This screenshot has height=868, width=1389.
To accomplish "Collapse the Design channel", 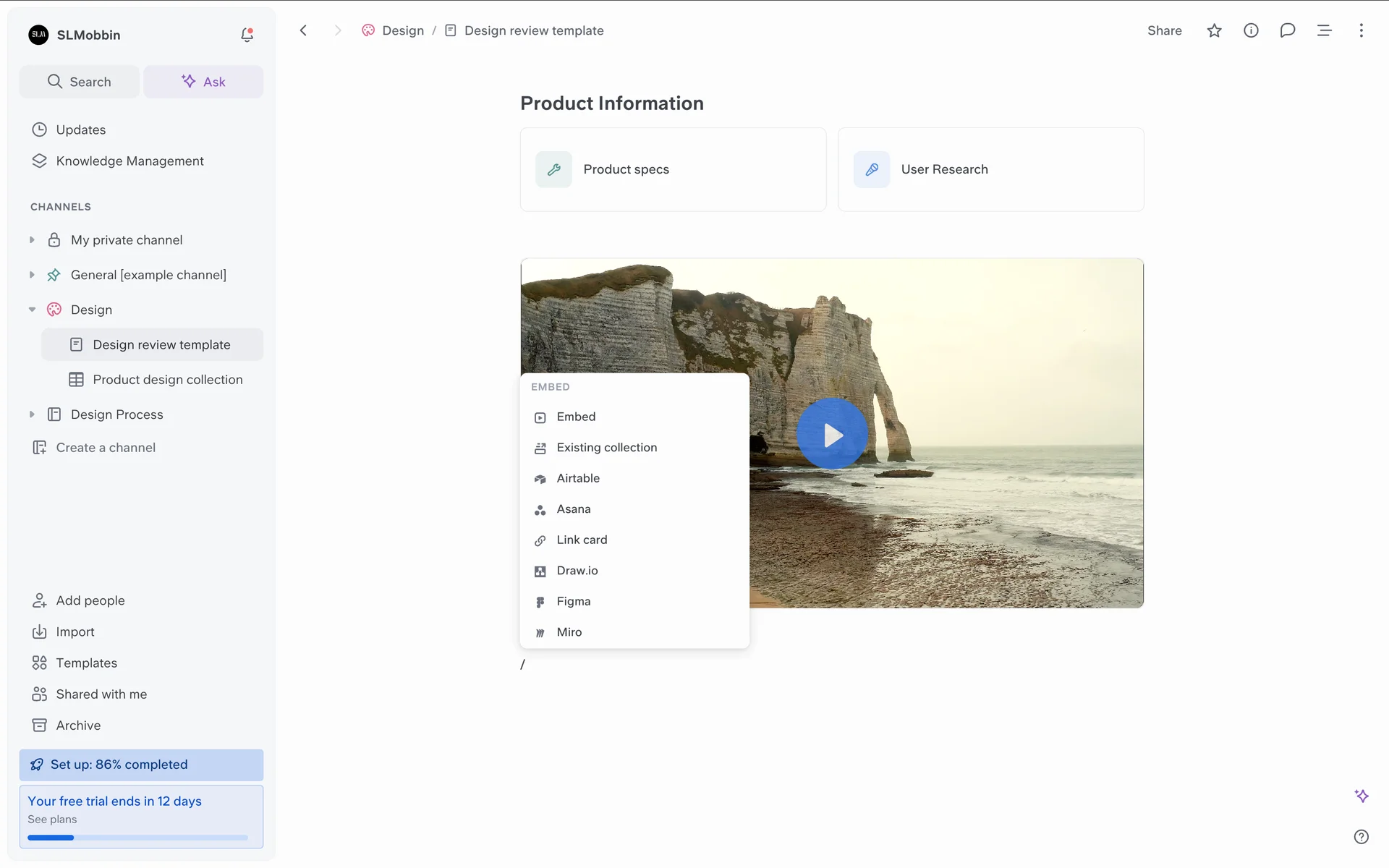I will pos(32,310).
